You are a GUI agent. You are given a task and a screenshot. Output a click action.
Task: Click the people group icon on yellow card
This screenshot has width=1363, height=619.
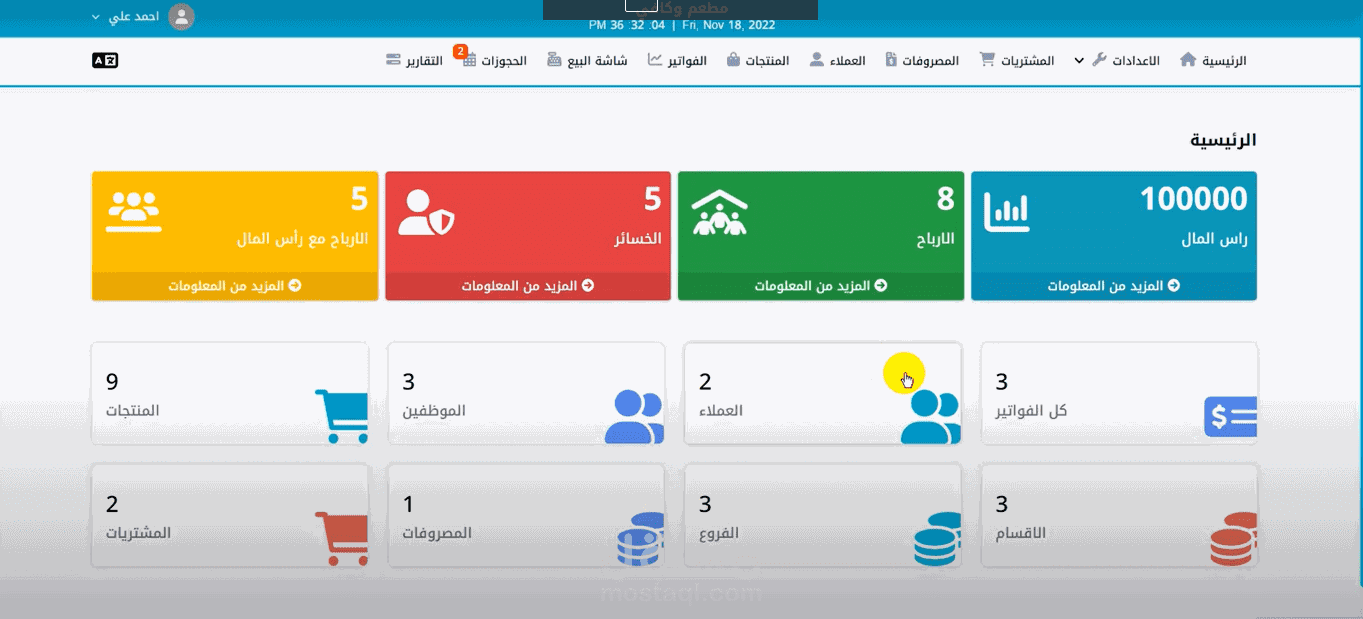click(x=133, y=211)
